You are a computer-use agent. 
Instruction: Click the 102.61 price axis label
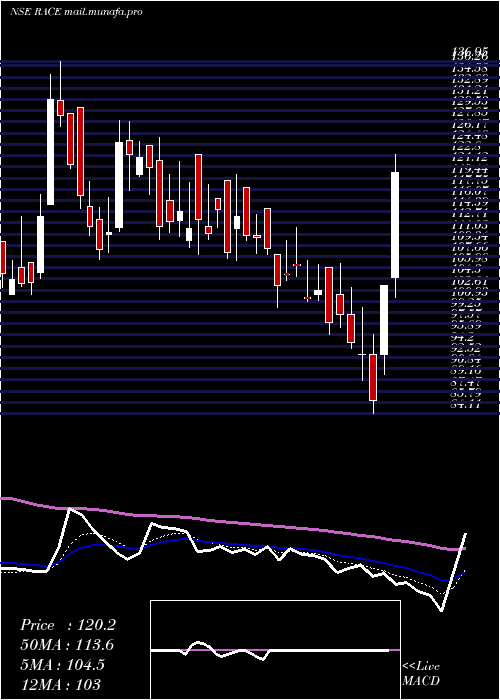pyautogui.click(x=469, y=282)
